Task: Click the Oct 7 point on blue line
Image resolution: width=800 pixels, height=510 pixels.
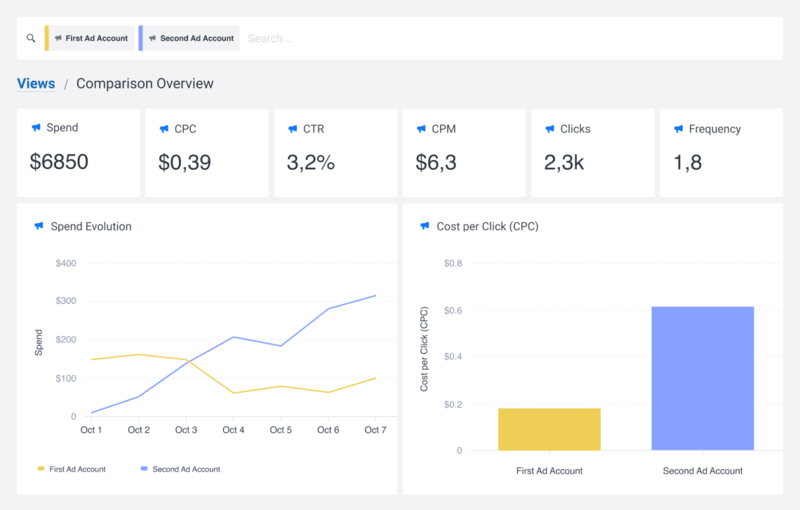Action: click(x=375, y=295)
